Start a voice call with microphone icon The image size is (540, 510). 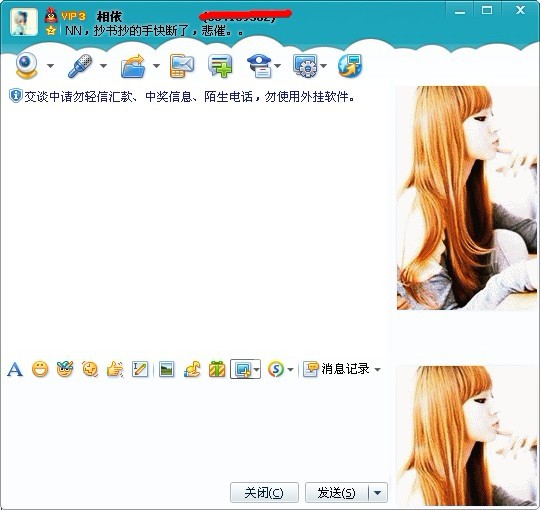(x=80, y=65)
